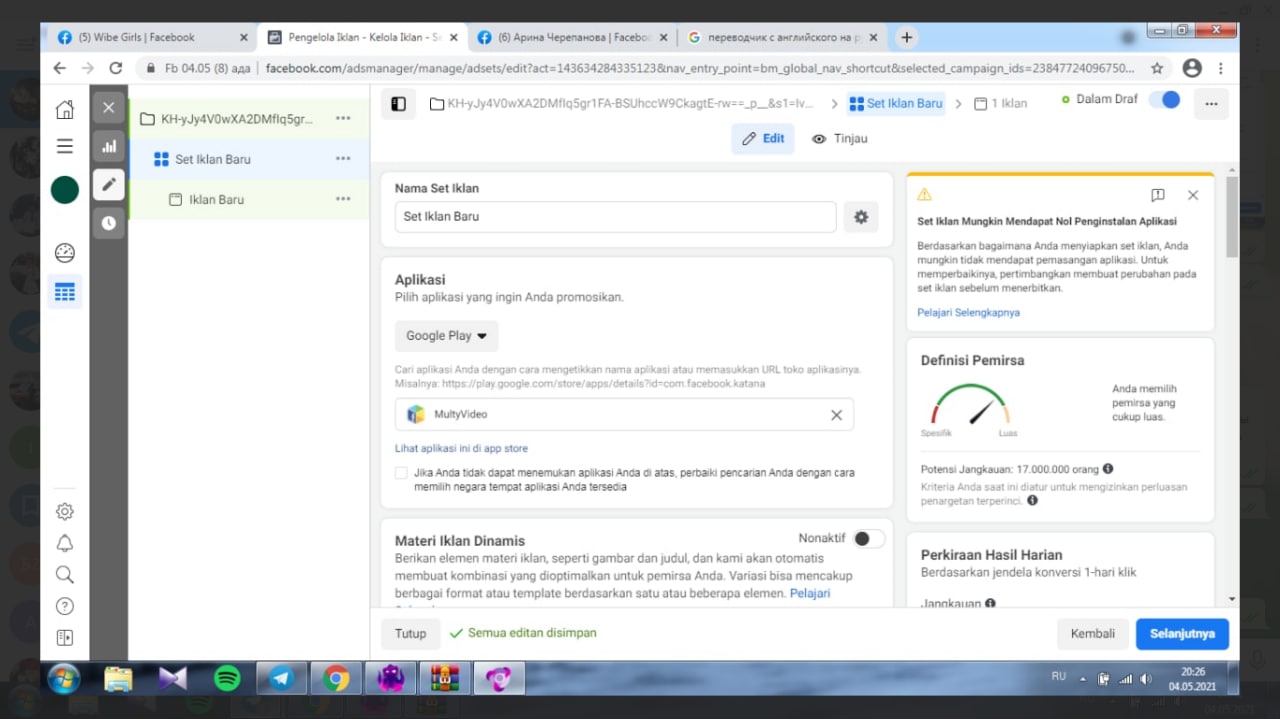
Task: Open the history clock icon in dark sidebar
Action: coord(109,224)
